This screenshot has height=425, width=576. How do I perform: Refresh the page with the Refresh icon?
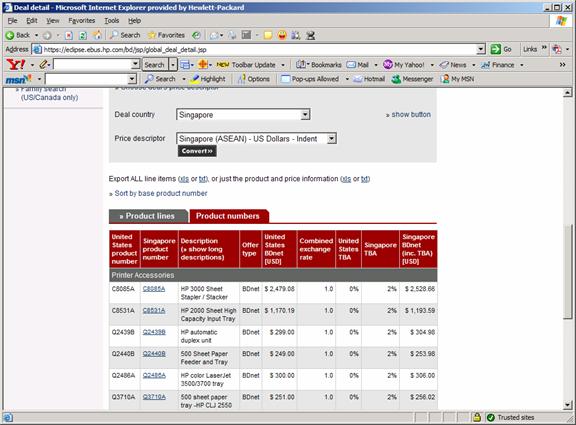[83, 36]
